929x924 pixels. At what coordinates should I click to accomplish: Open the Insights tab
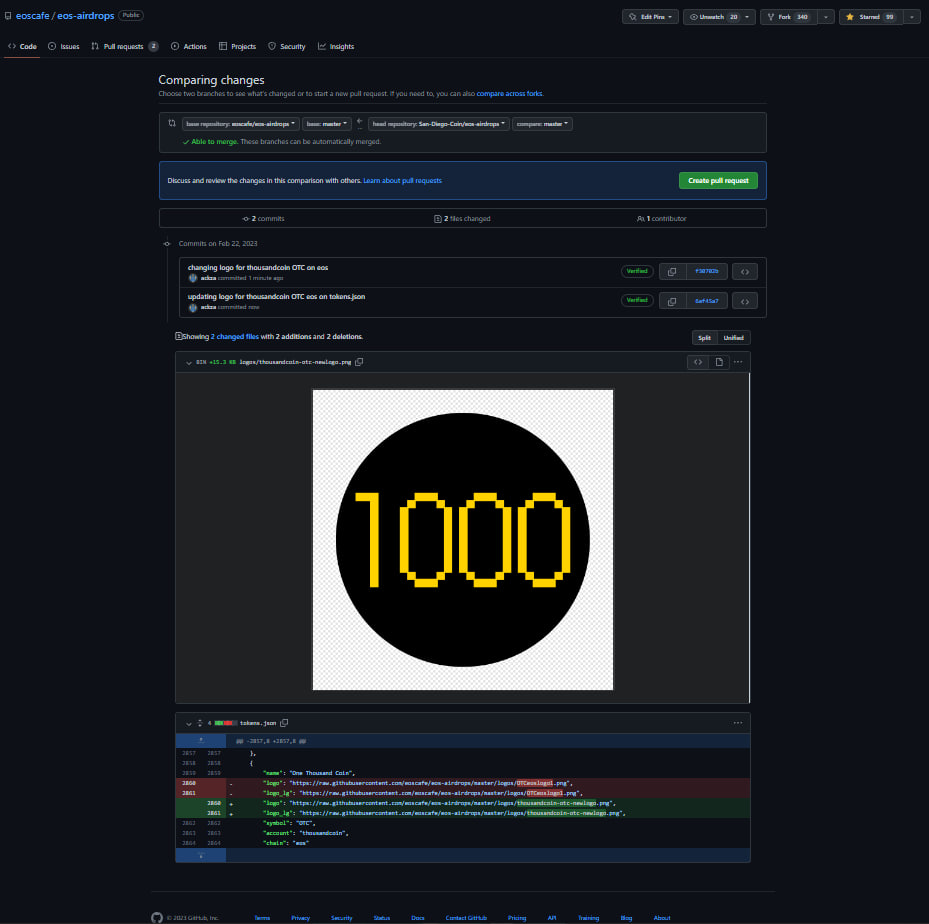pyautogui.click(x=336, y=46)
